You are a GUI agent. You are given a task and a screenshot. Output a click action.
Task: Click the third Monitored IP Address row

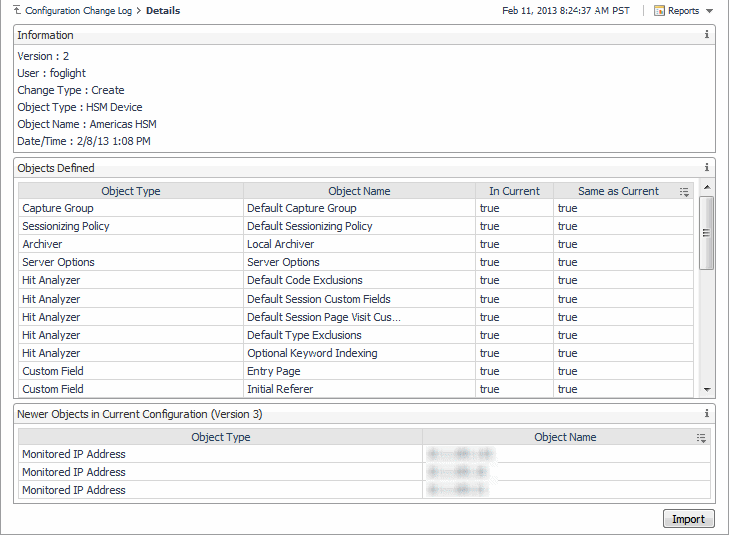coord(364,490)
